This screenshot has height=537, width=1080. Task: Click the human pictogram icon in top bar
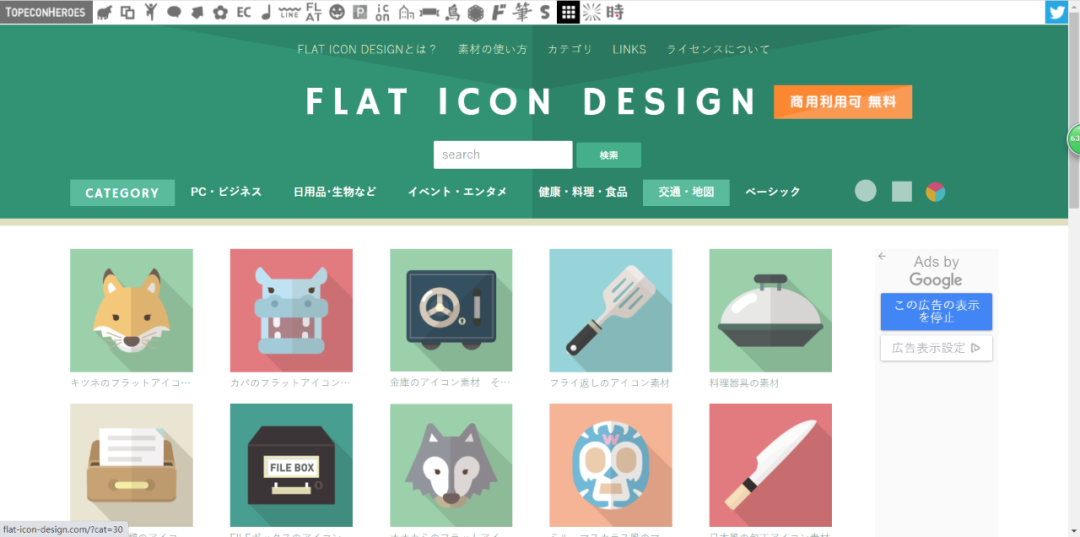click(x=151, y=12)
